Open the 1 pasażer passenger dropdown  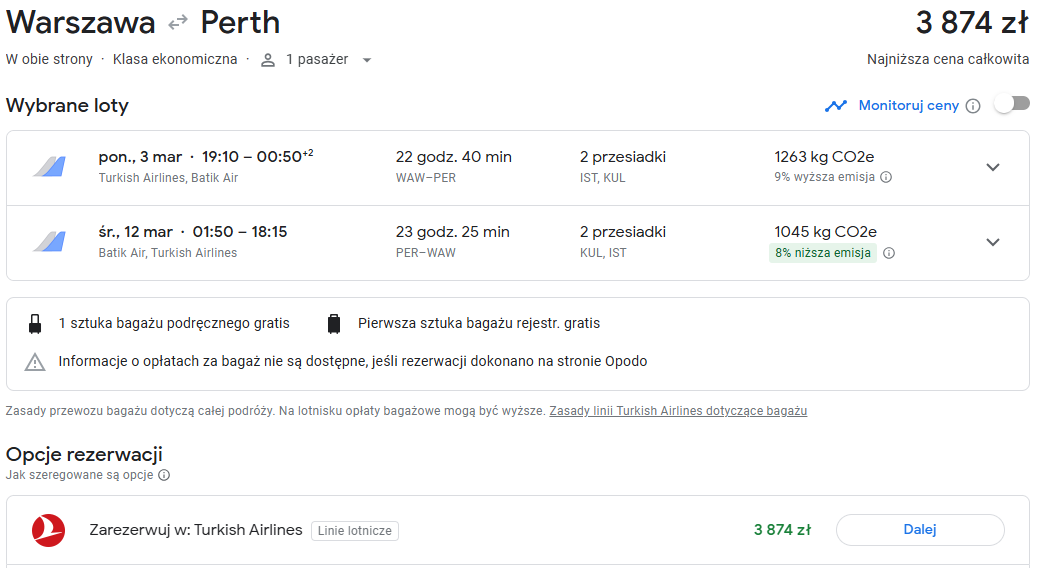pos(367,60)
